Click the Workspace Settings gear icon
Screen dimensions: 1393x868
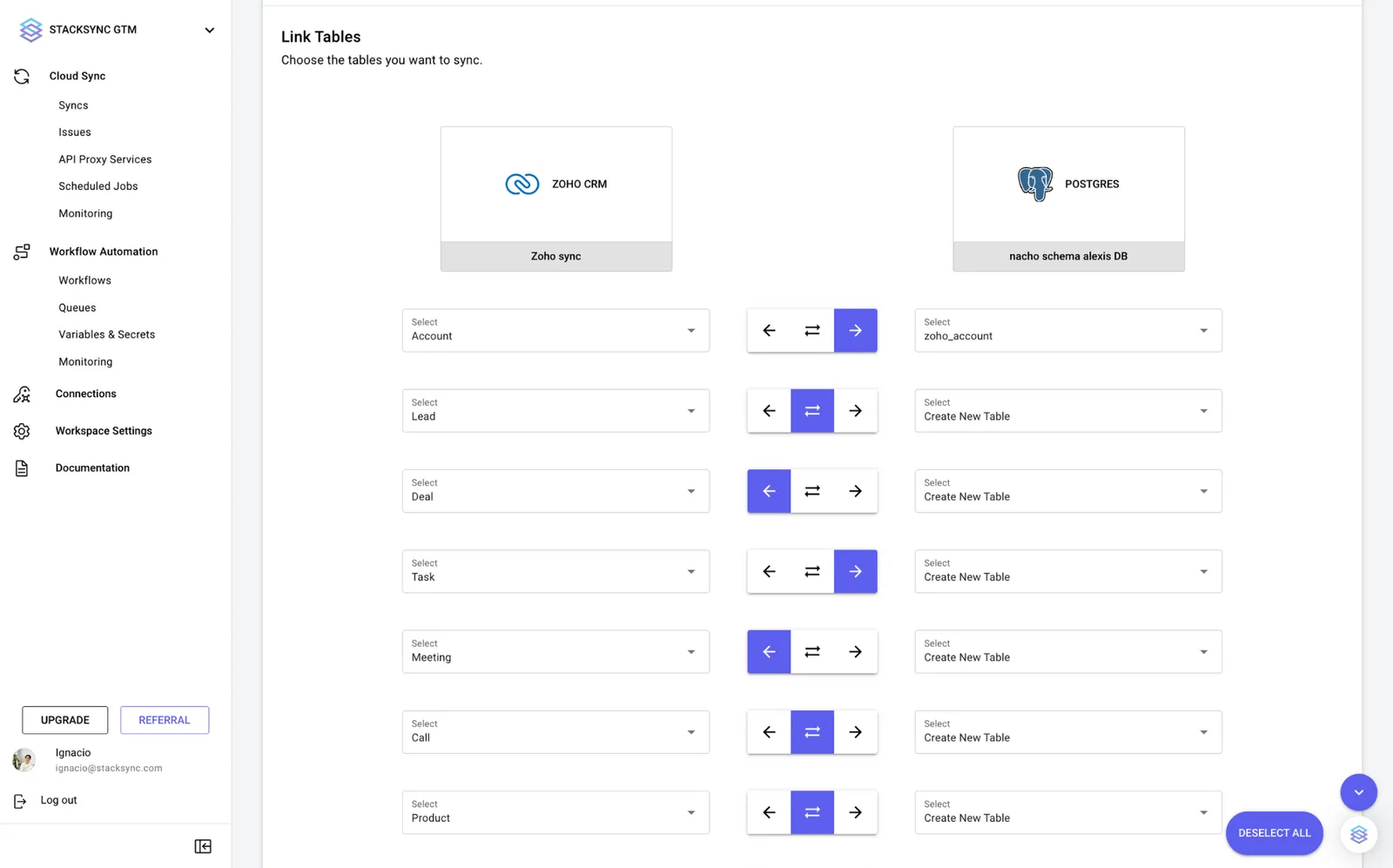[x=22, y=431]
